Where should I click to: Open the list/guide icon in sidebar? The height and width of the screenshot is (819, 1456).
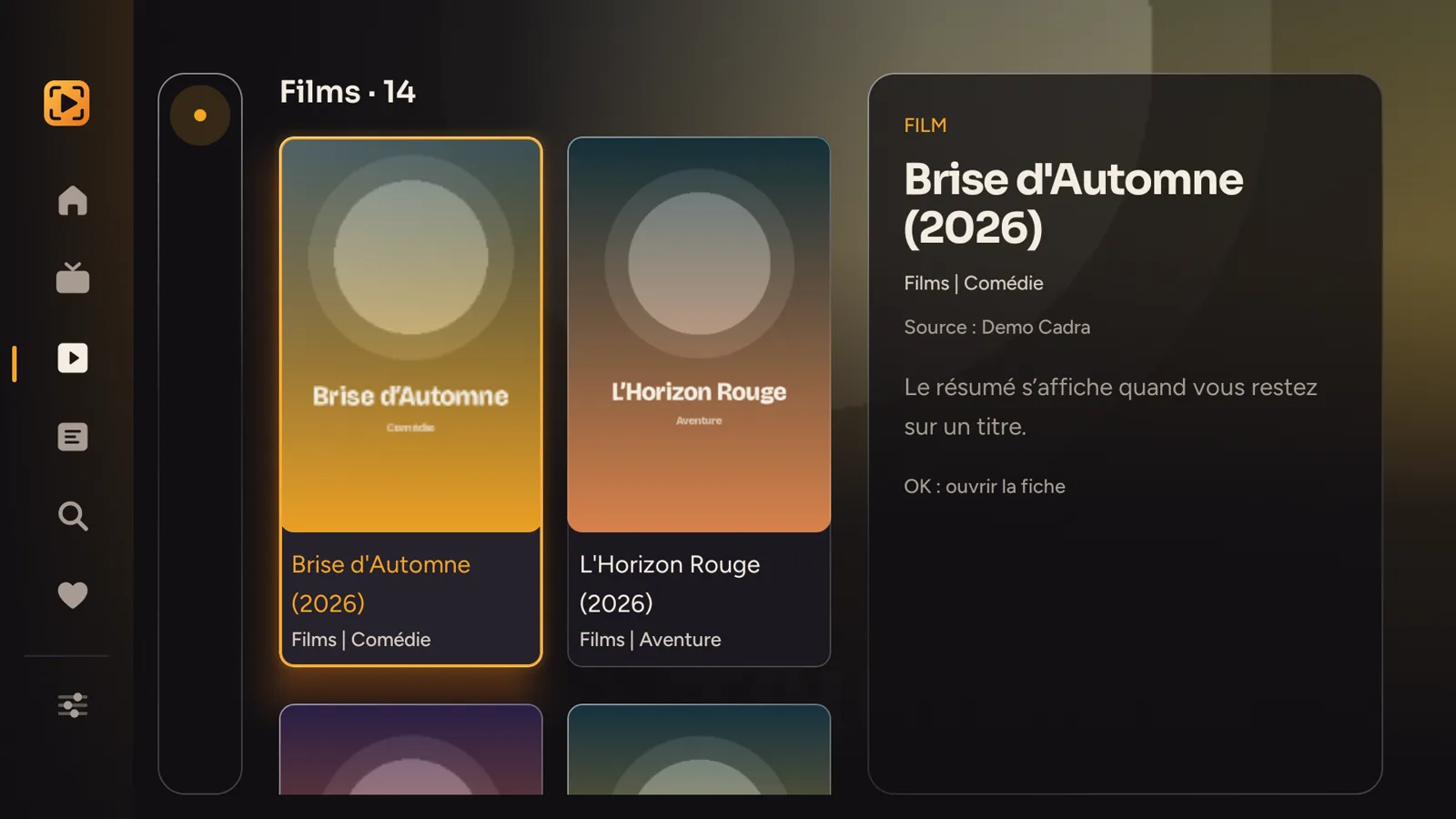coord(73,437)
